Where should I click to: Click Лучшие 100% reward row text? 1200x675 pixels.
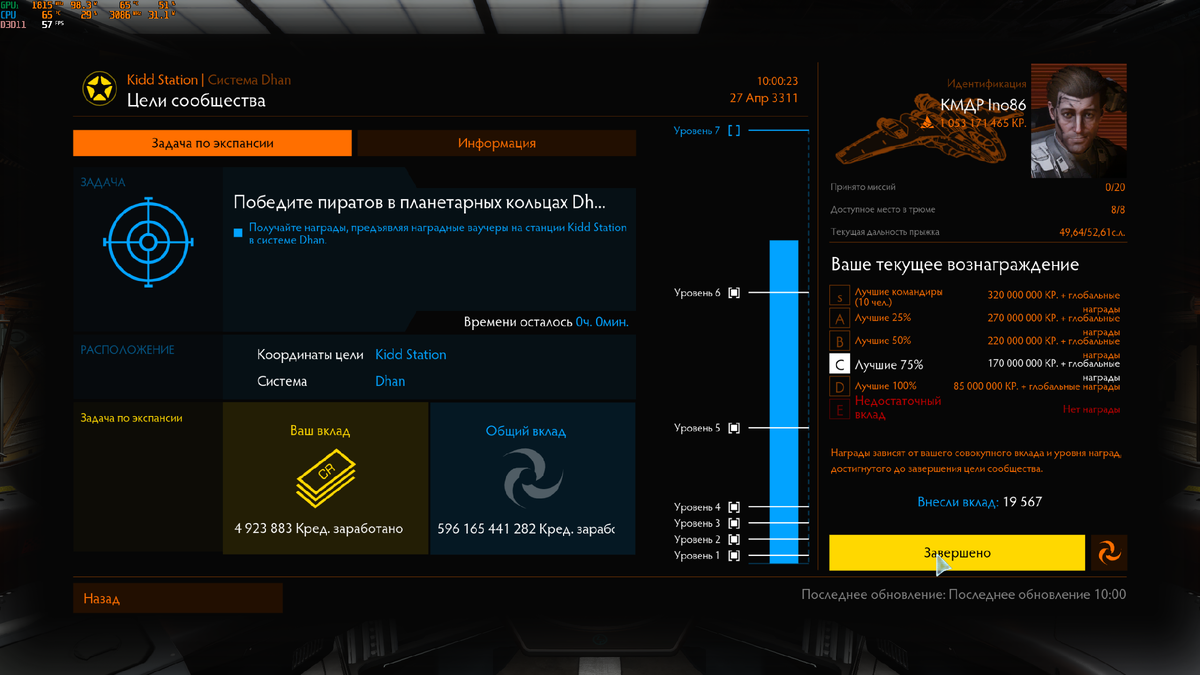pos(886,386)
